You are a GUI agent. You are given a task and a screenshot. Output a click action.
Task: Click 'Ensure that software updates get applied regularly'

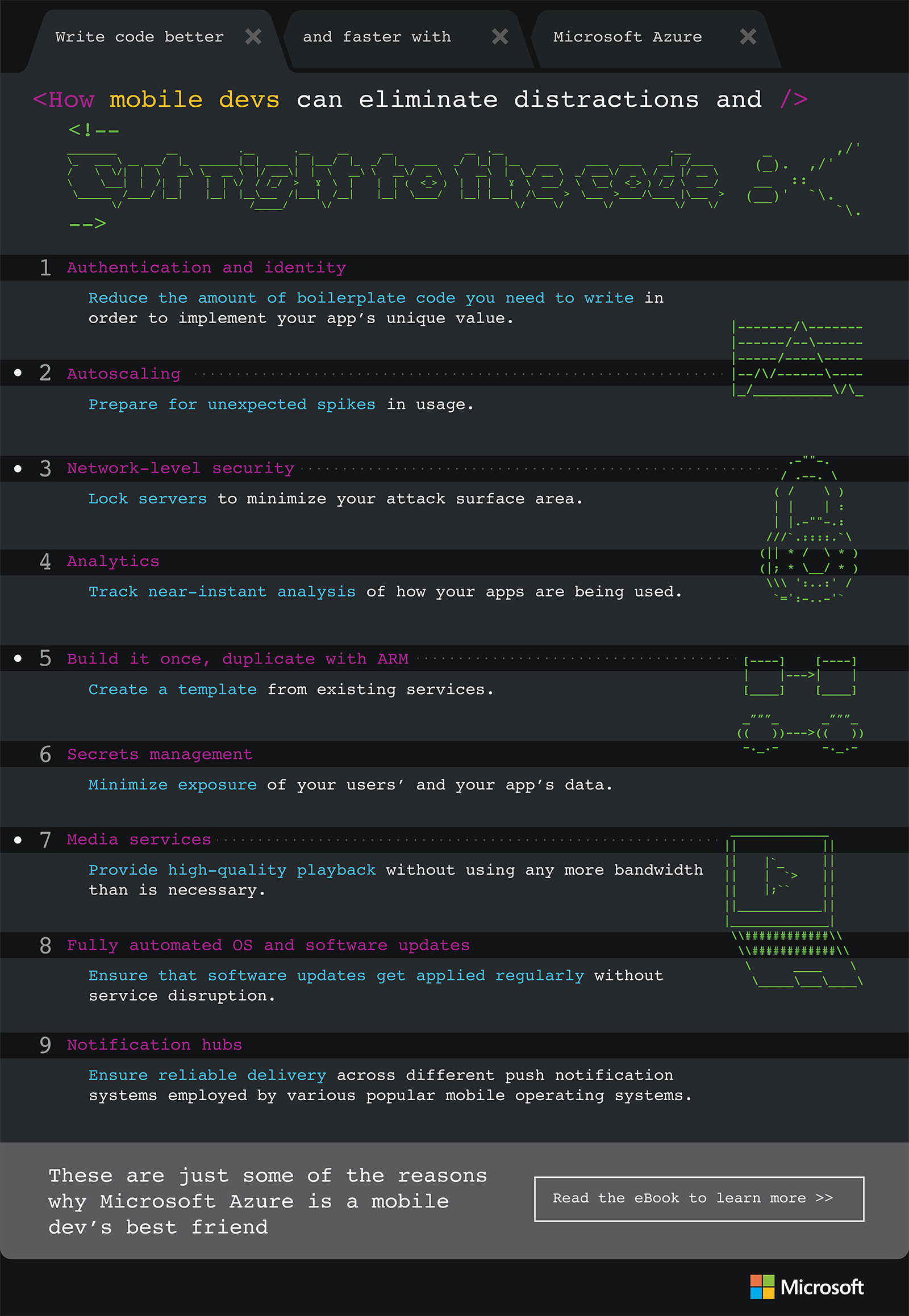[336, 976]
